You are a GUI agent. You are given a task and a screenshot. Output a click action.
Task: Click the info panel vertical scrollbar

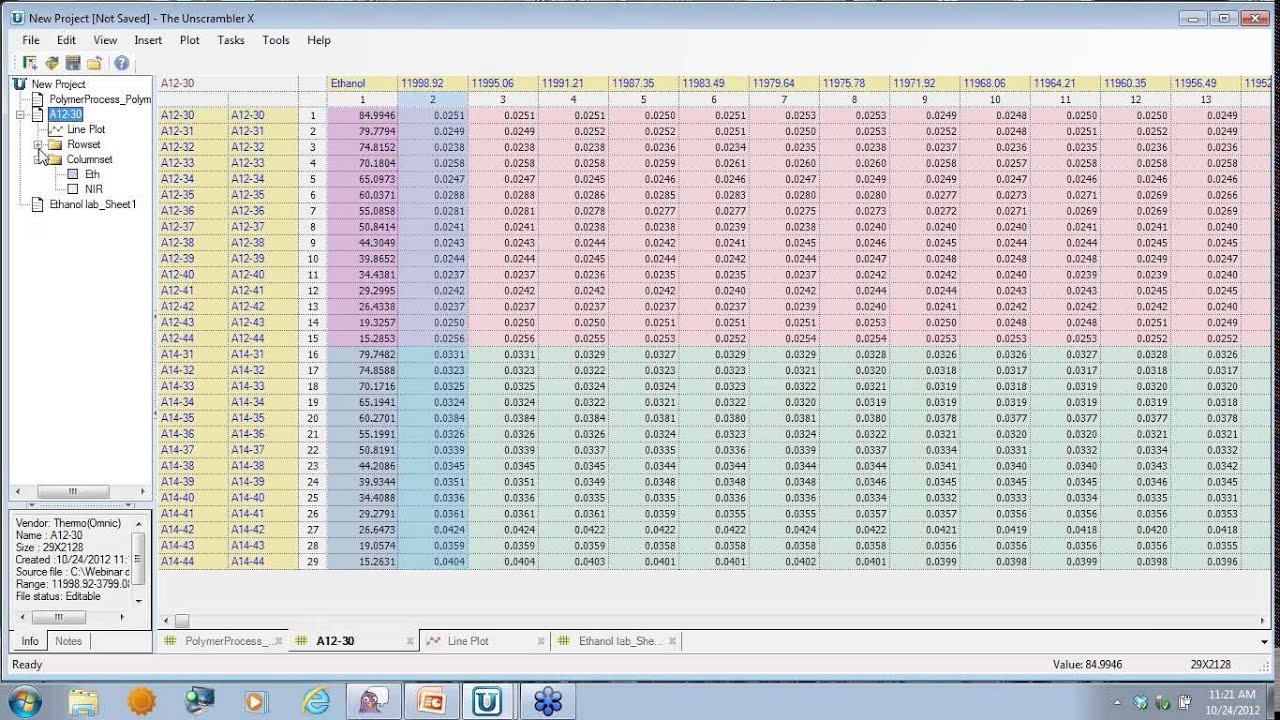139,560
